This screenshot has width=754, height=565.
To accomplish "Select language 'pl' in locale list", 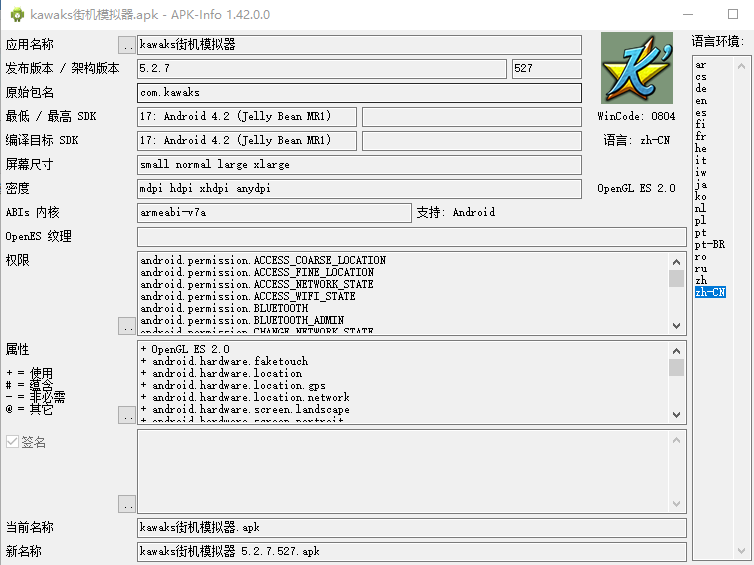I will (700, 220).
